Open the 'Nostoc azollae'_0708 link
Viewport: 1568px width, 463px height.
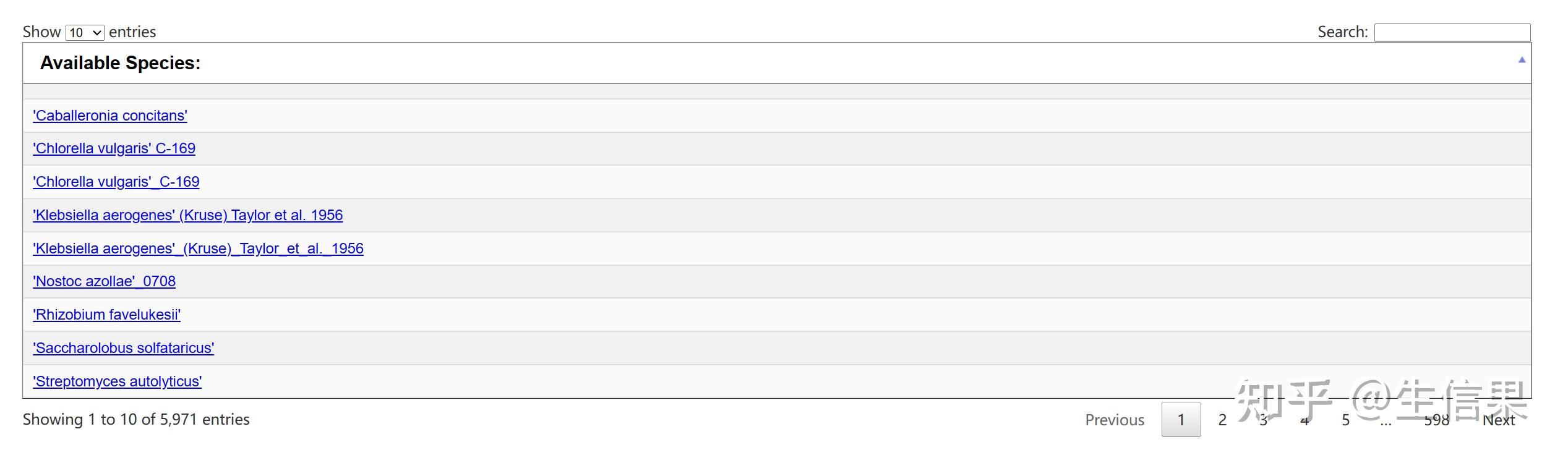click(104, 281)
